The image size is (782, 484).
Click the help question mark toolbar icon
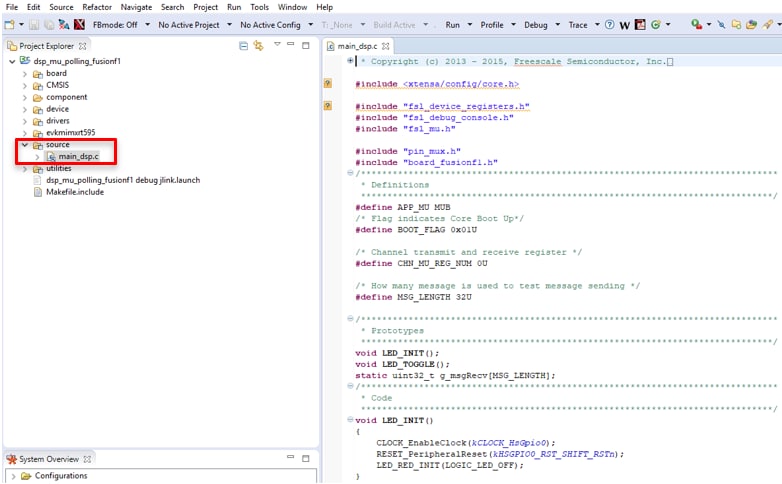(x=610, y=24)
